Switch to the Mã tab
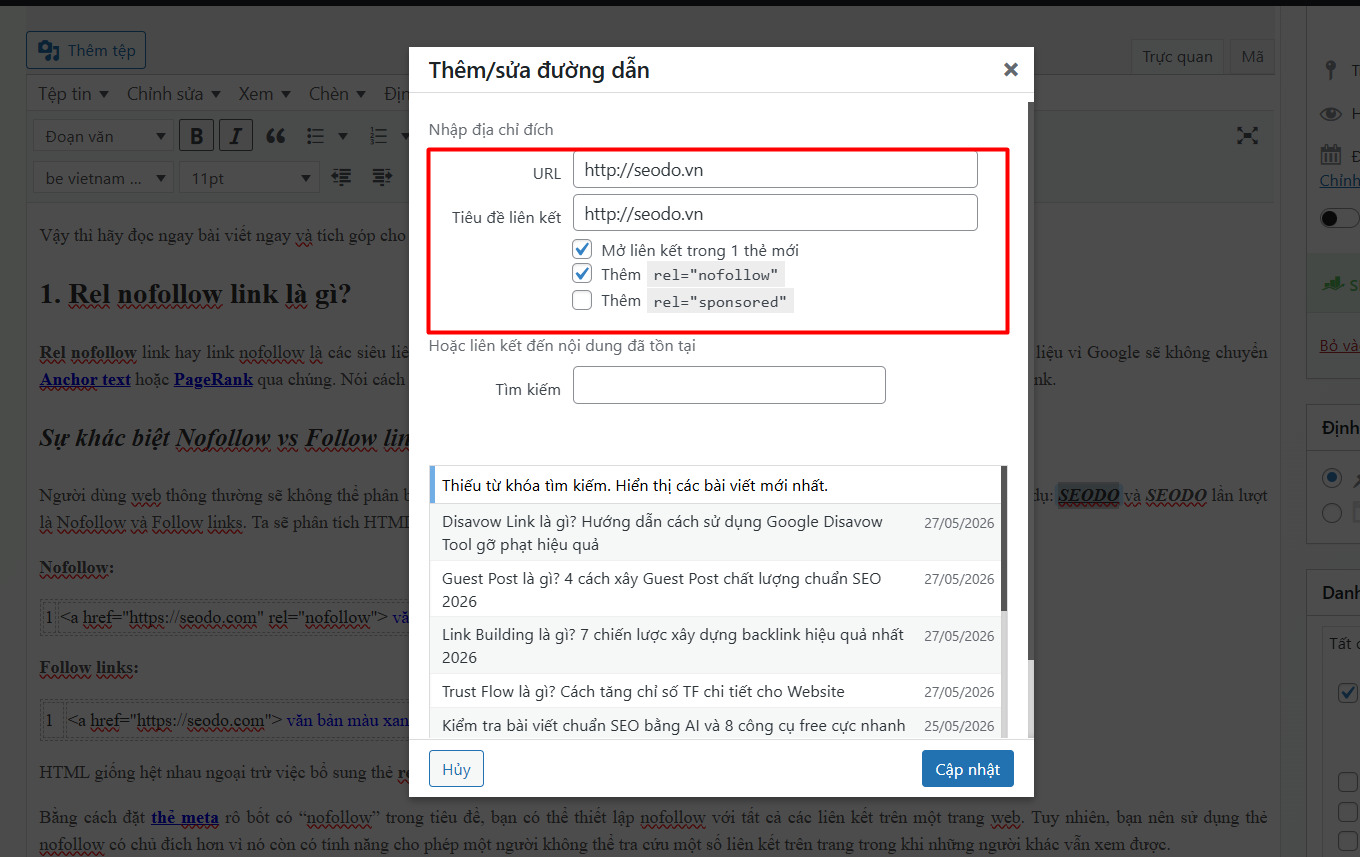Screen dimensions: 1360x857 (1252, 57)
